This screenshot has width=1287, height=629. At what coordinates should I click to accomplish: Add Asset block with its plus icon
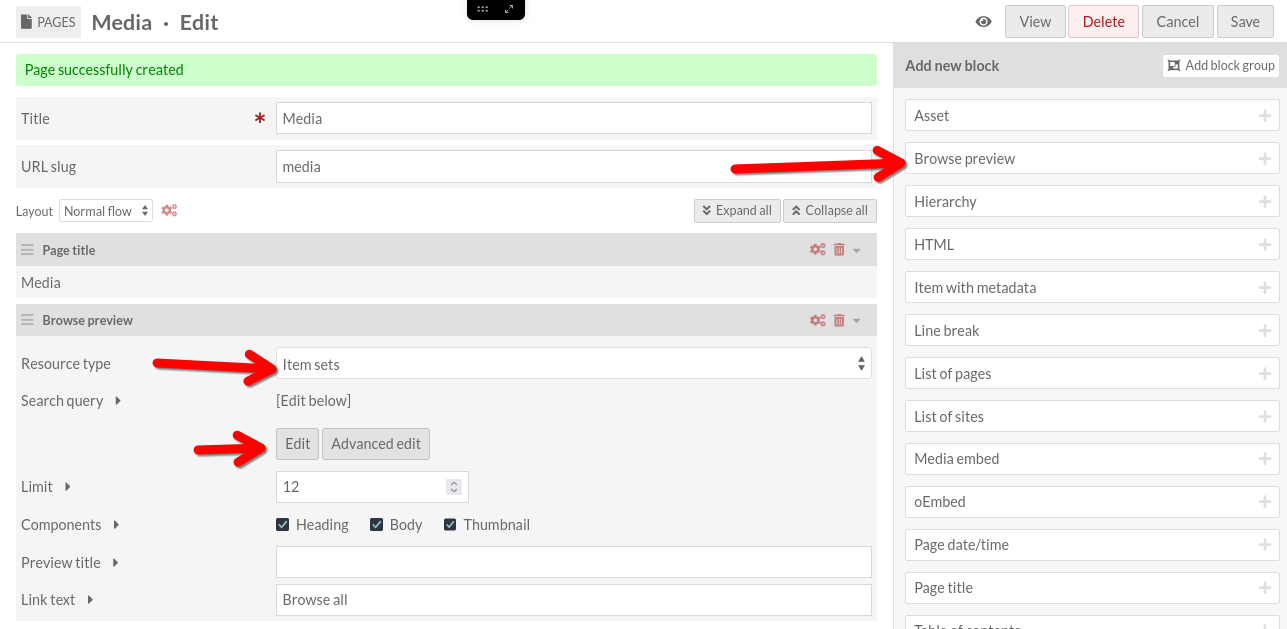(x=1265, y=116)
